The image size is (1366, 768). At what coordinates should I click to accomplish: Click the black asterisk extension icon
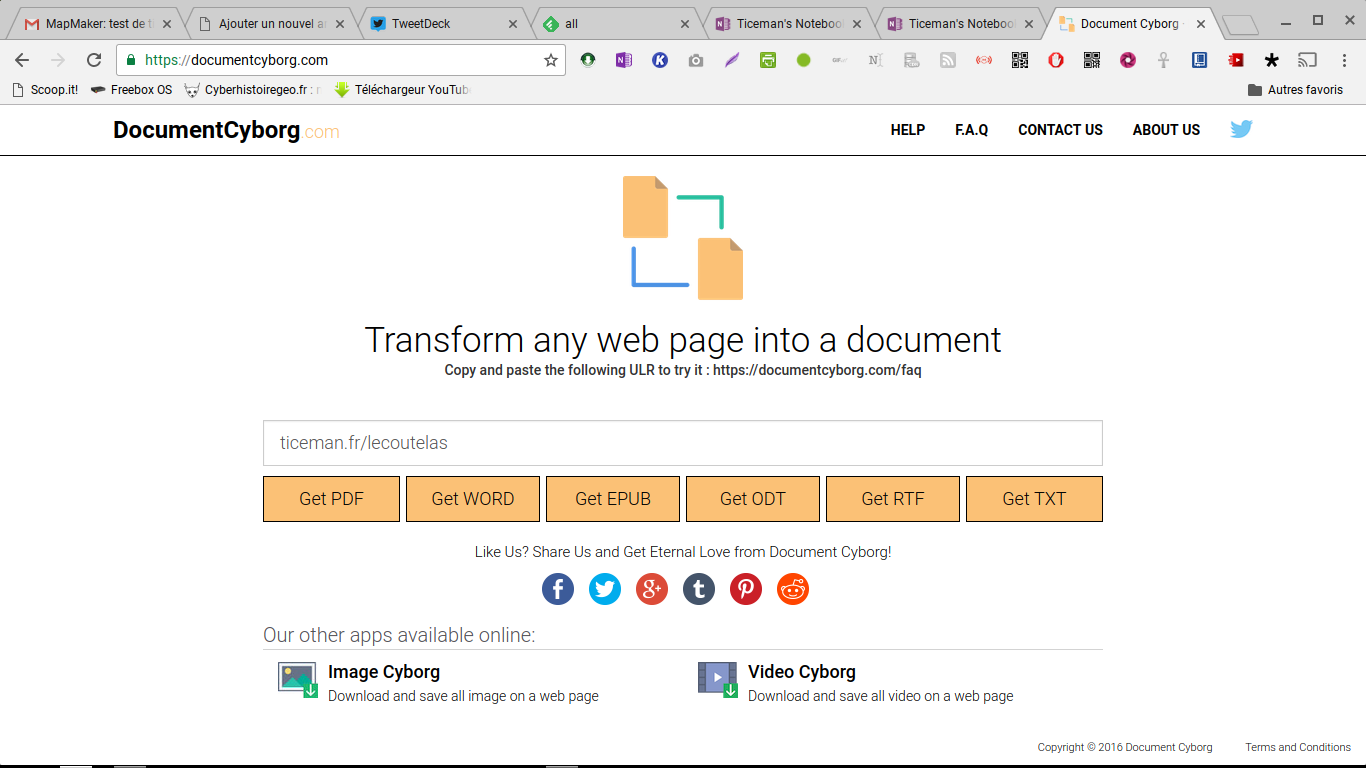point(1272,60)
